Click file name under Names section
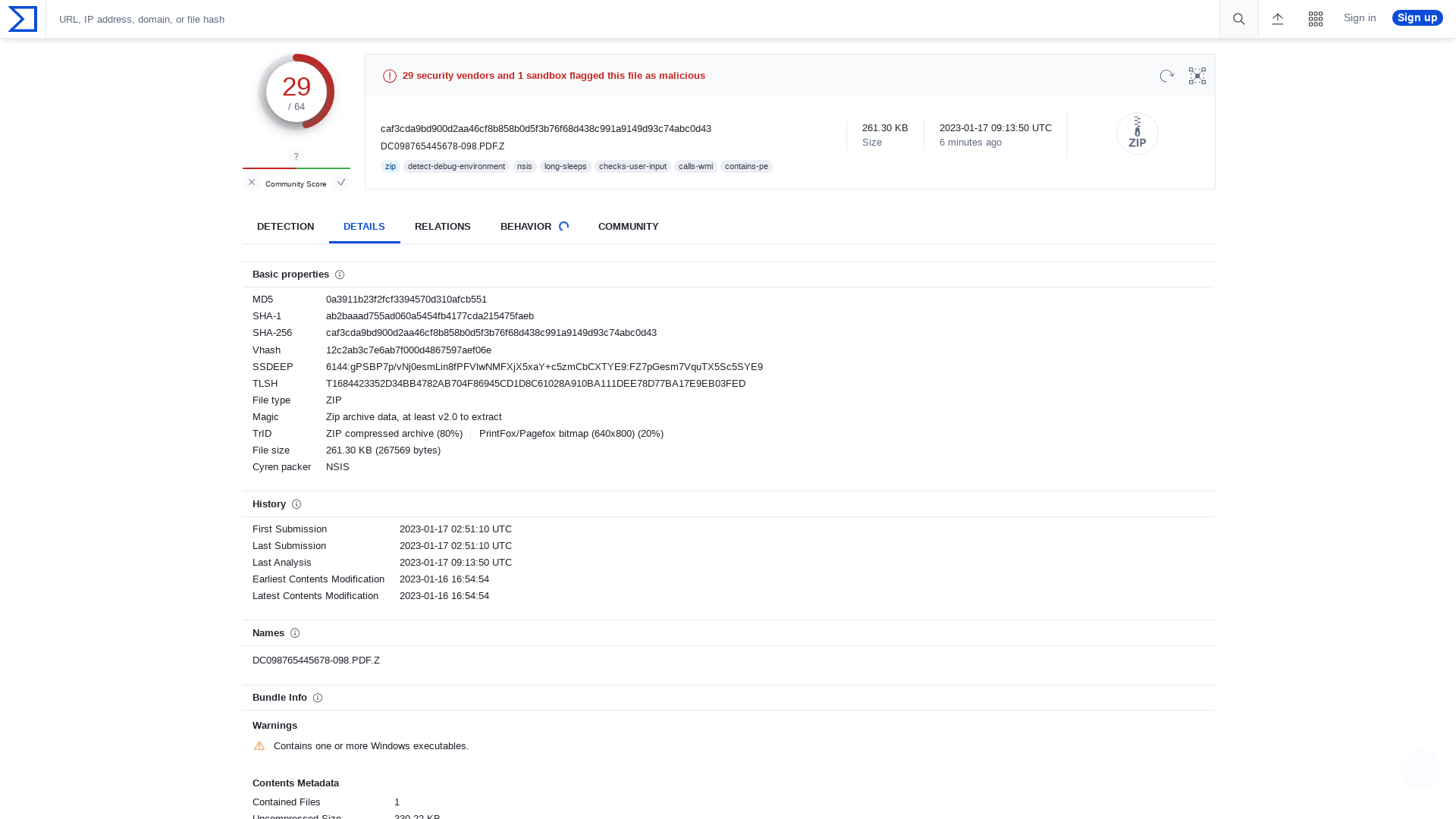 pos(316,661)
